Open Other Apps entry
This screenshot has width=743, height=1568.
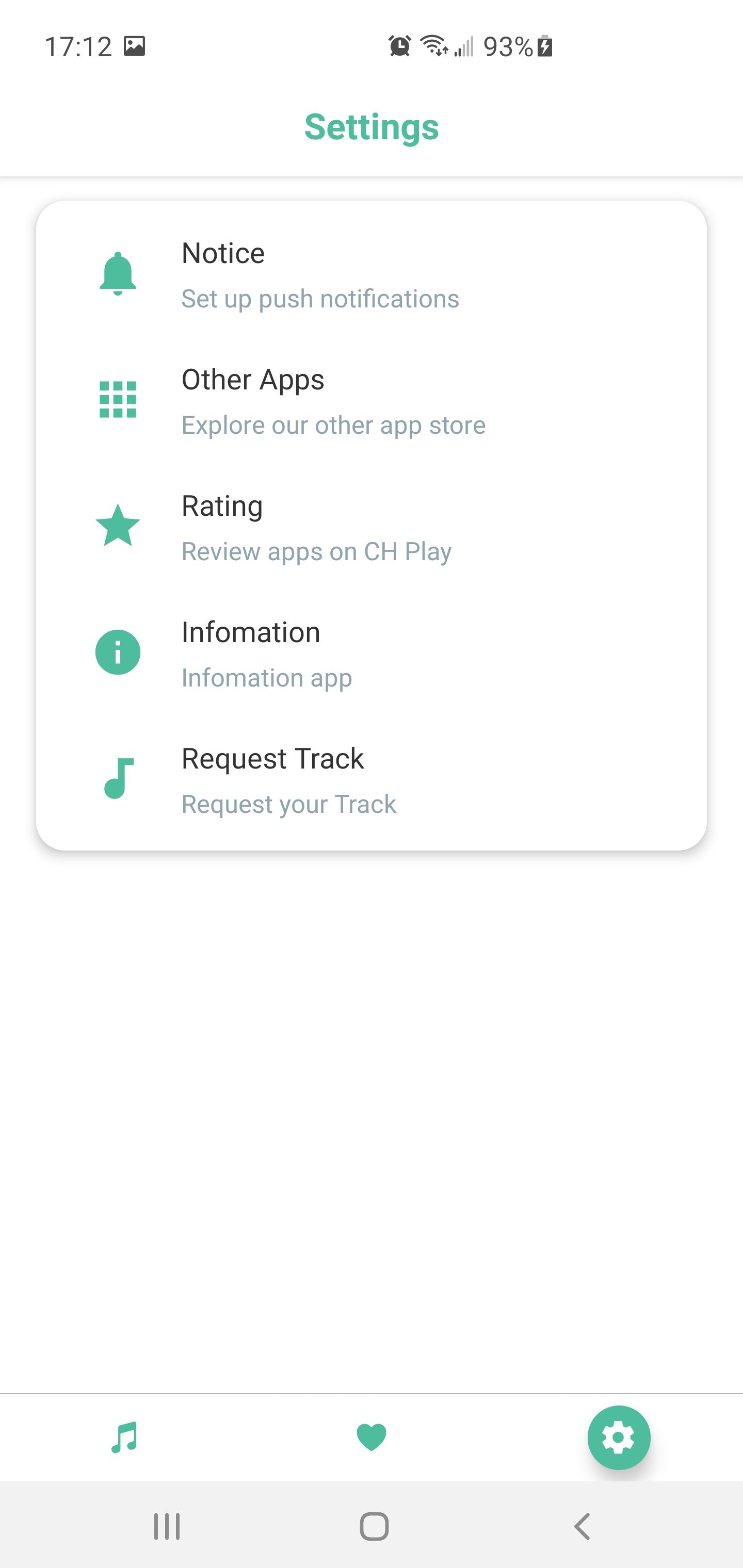click(x=372, y=401)
